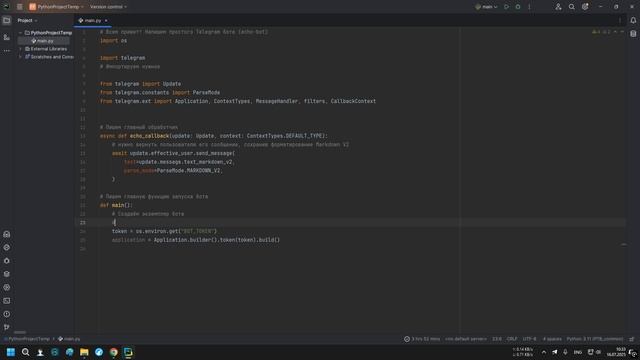
Task: Select main.py in project tree
Action: [x=43, y=41]
